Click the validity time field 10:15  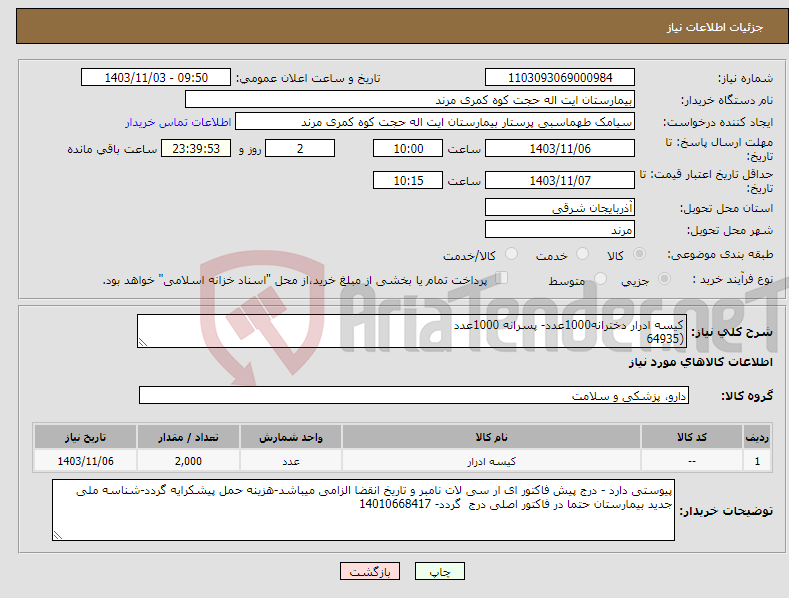tap(408, 180)
